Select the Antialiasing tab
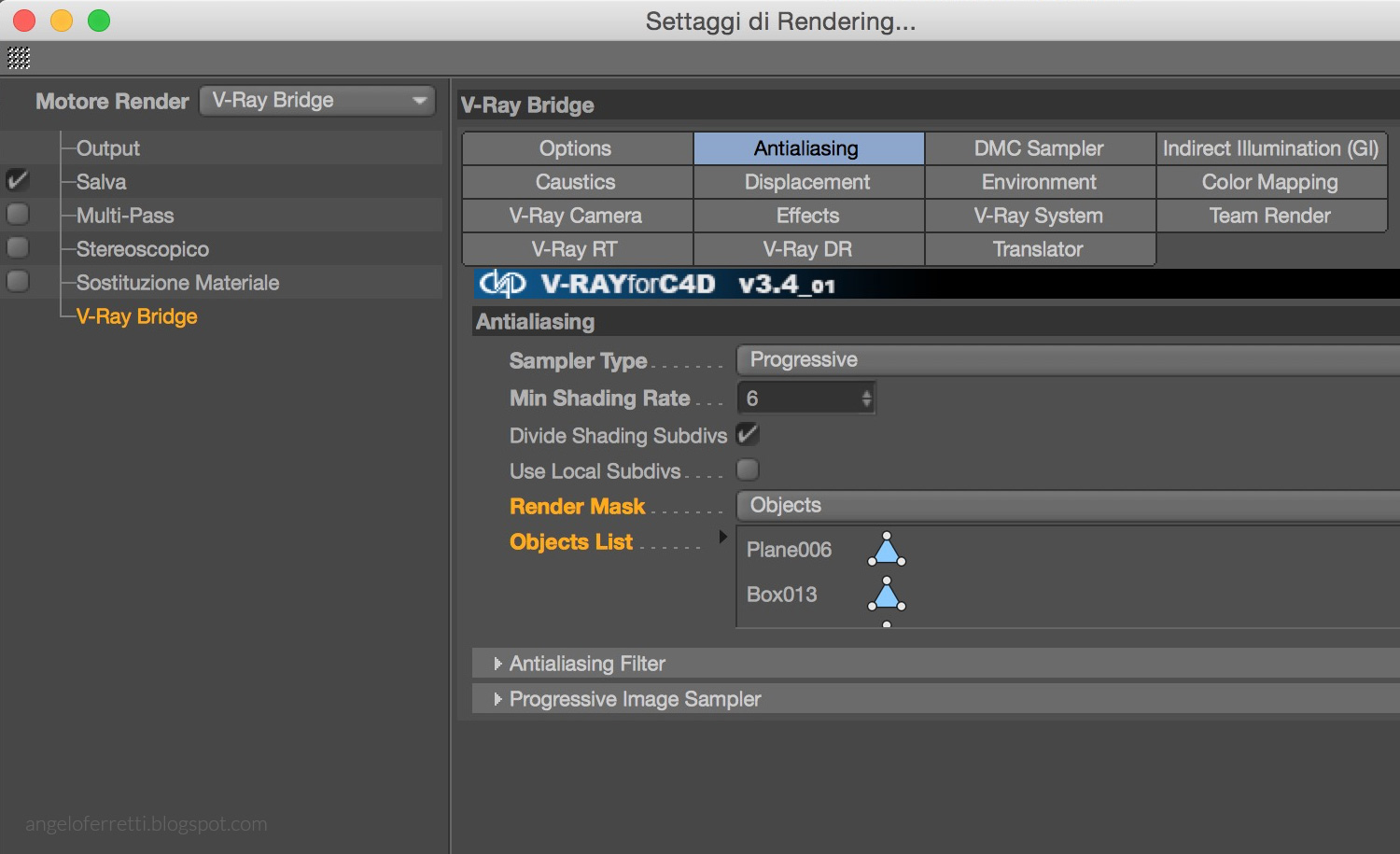The image size is (1400, 854). click(x=808, y=148)
